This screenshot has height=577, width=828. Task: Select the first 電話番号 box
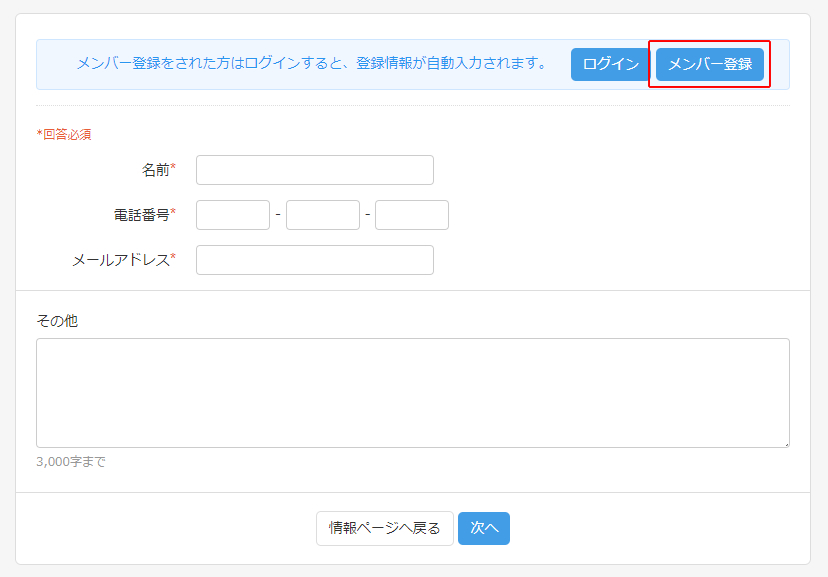click(x=233, y=215)
